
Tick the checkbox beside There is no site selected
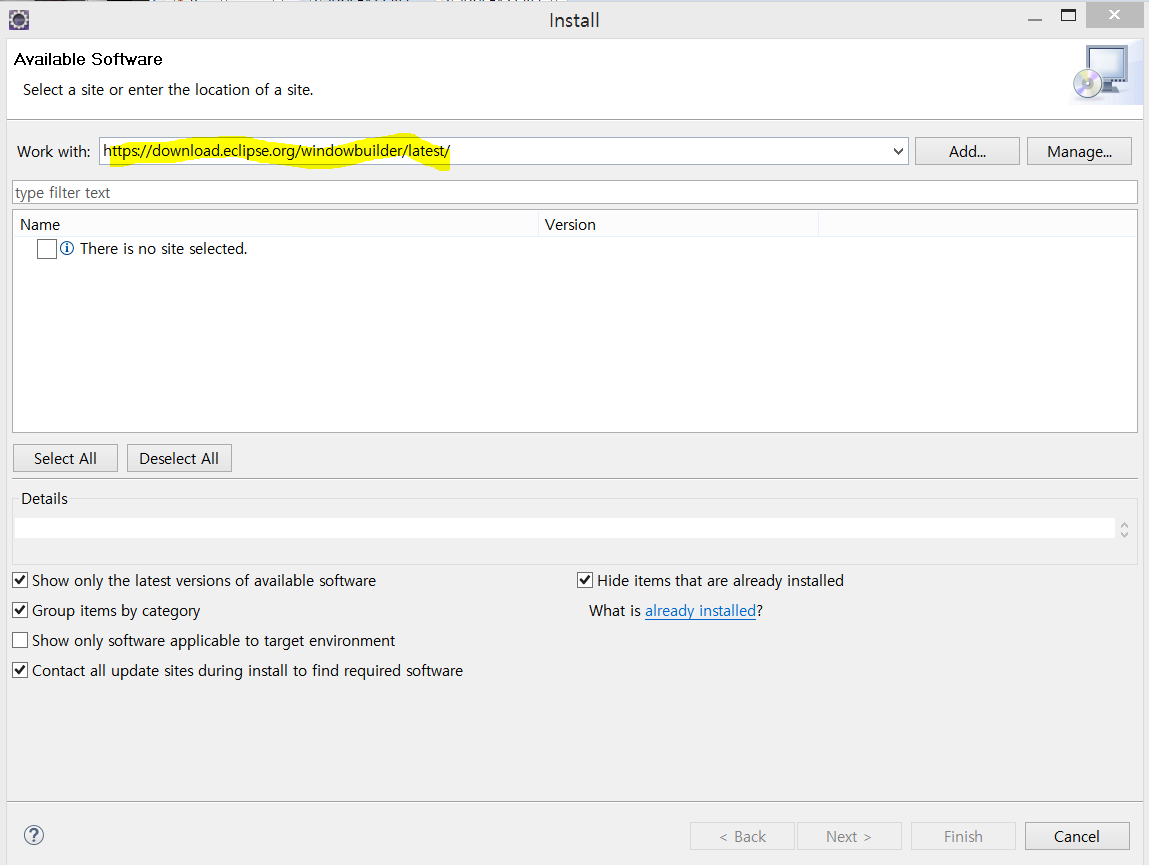(47, 249)
